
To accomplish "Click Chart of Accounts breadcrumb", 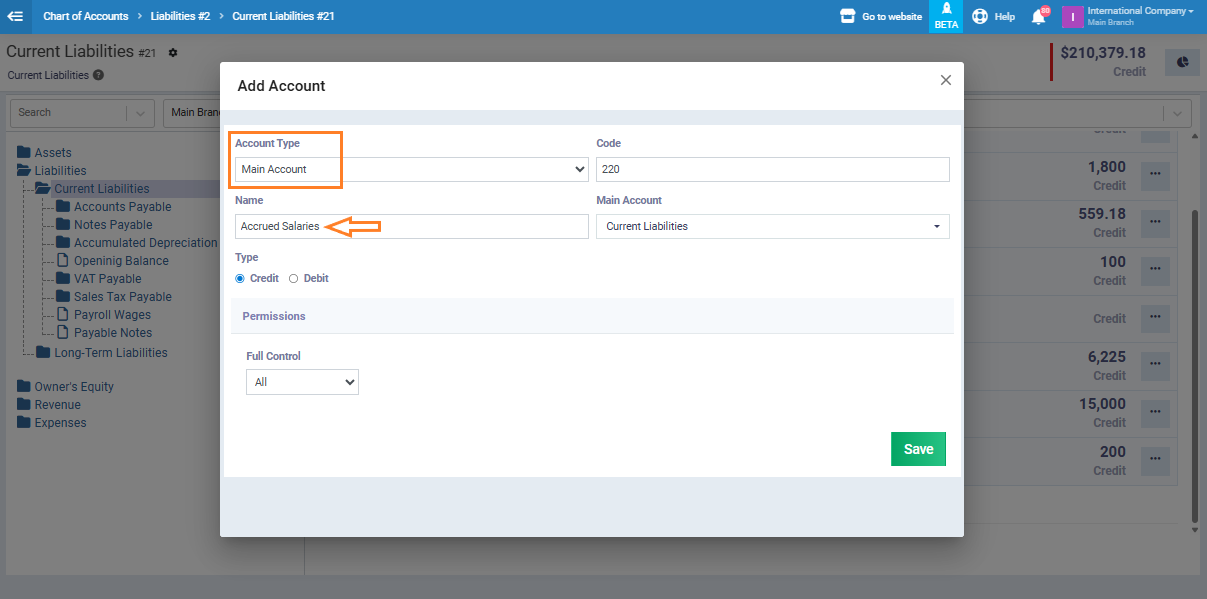I will pos(85,16).
